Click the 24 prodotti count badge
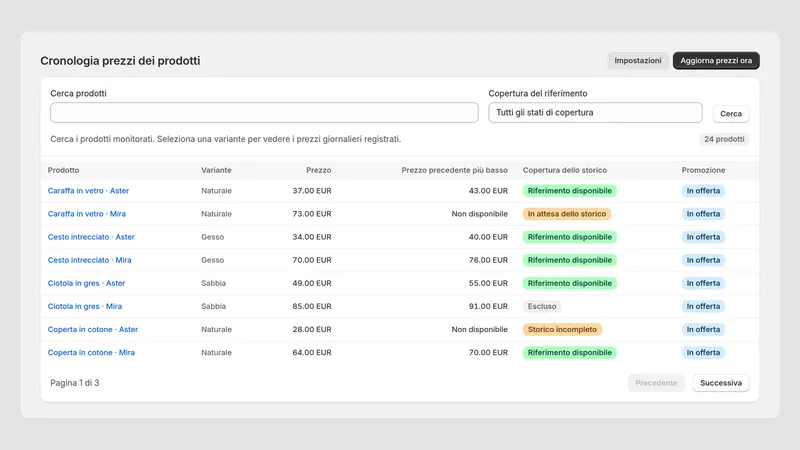This screenshot has height=450, width=800. click(x=724, y=139)
